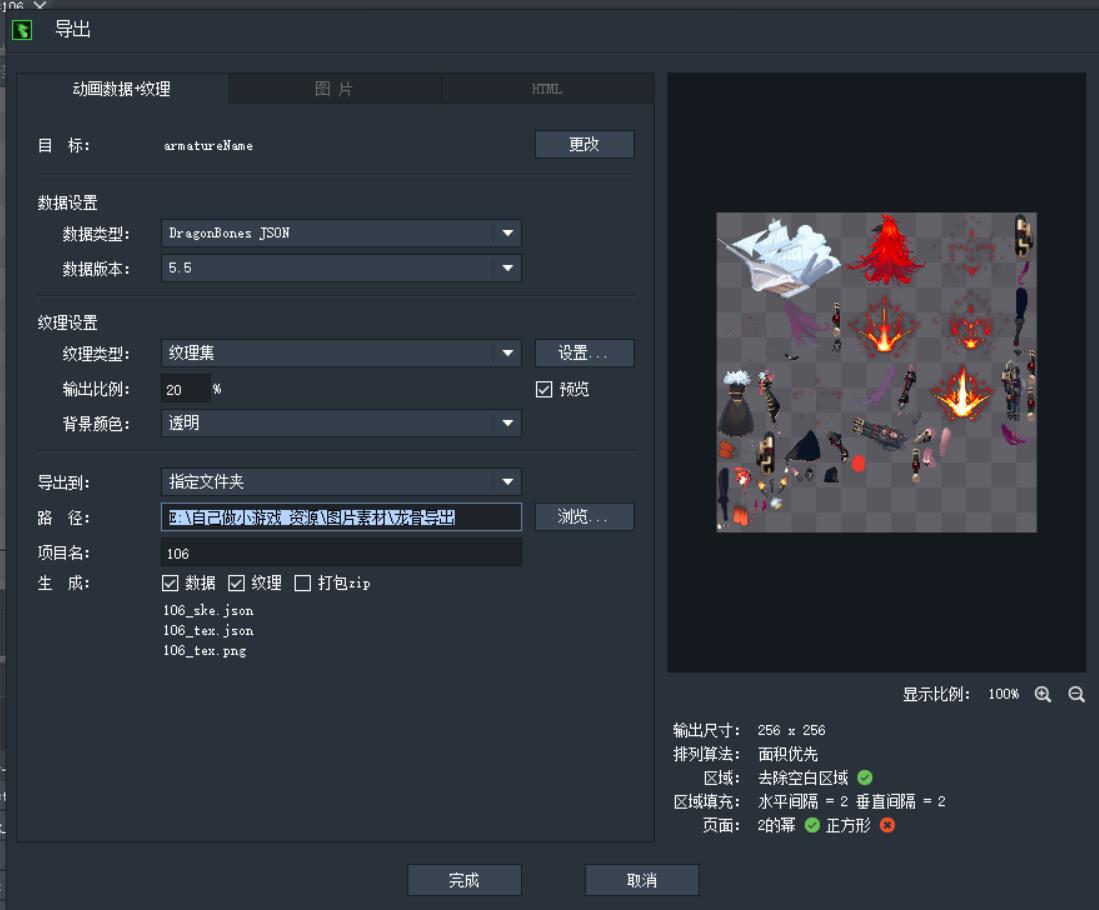Click the texture atlas preview image

[876, 372]
